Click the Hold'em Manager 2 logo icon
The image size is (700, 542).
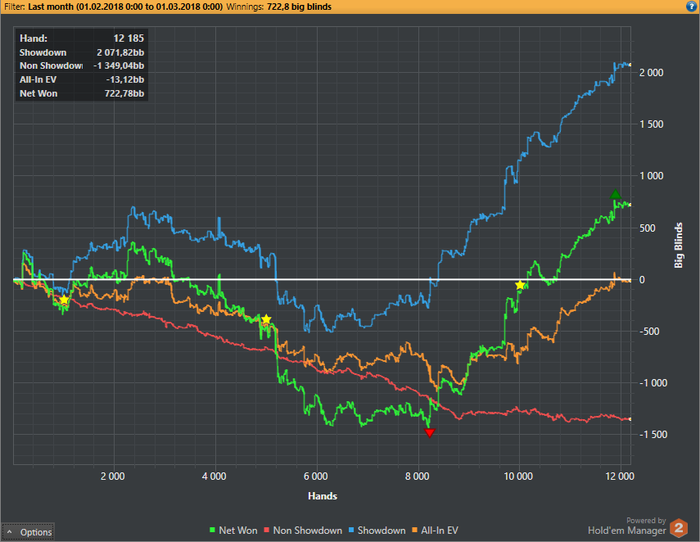679,528
